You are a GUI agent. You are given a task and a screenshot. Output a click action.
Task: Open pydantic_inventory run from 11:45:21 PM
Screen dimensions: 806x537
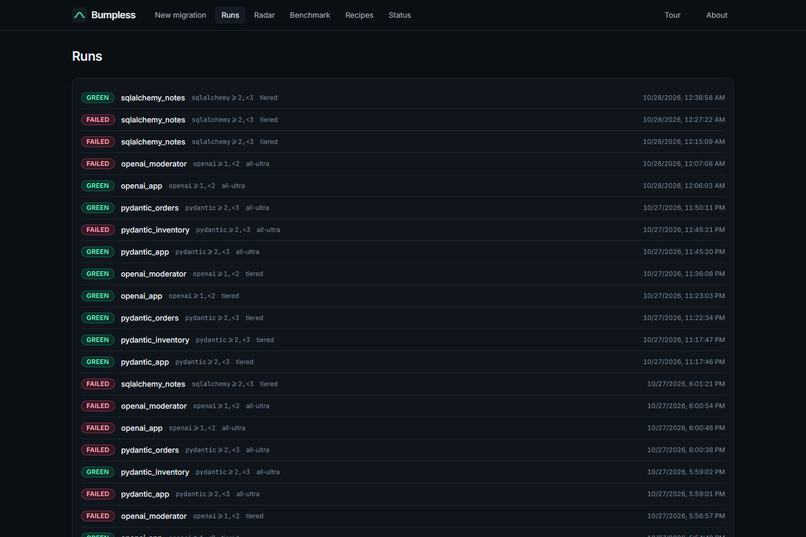pyautogui.click(x=403, y=230)
